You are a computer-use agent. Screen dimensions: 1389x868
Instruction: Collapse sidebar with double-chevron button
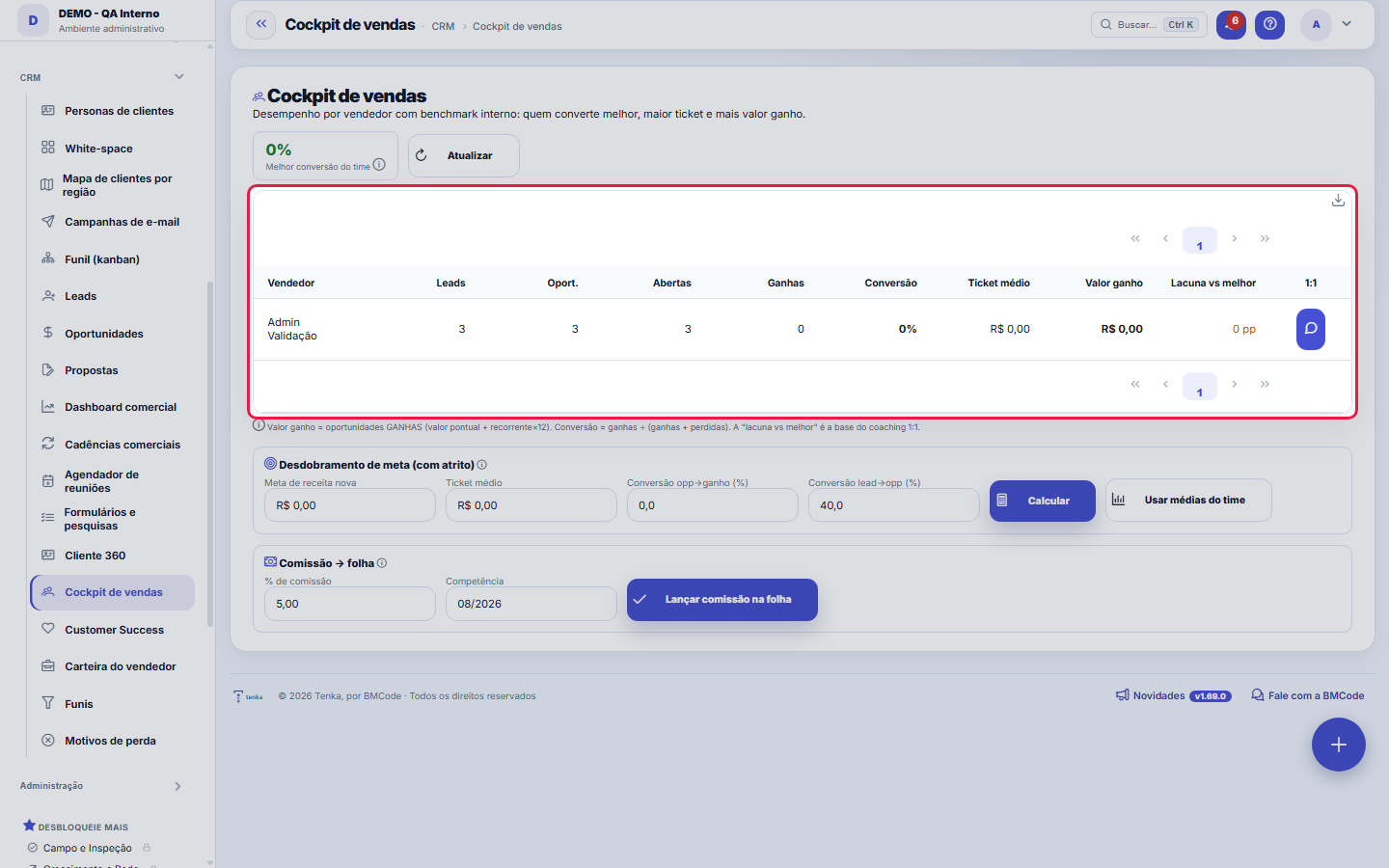tap(261, 25)
